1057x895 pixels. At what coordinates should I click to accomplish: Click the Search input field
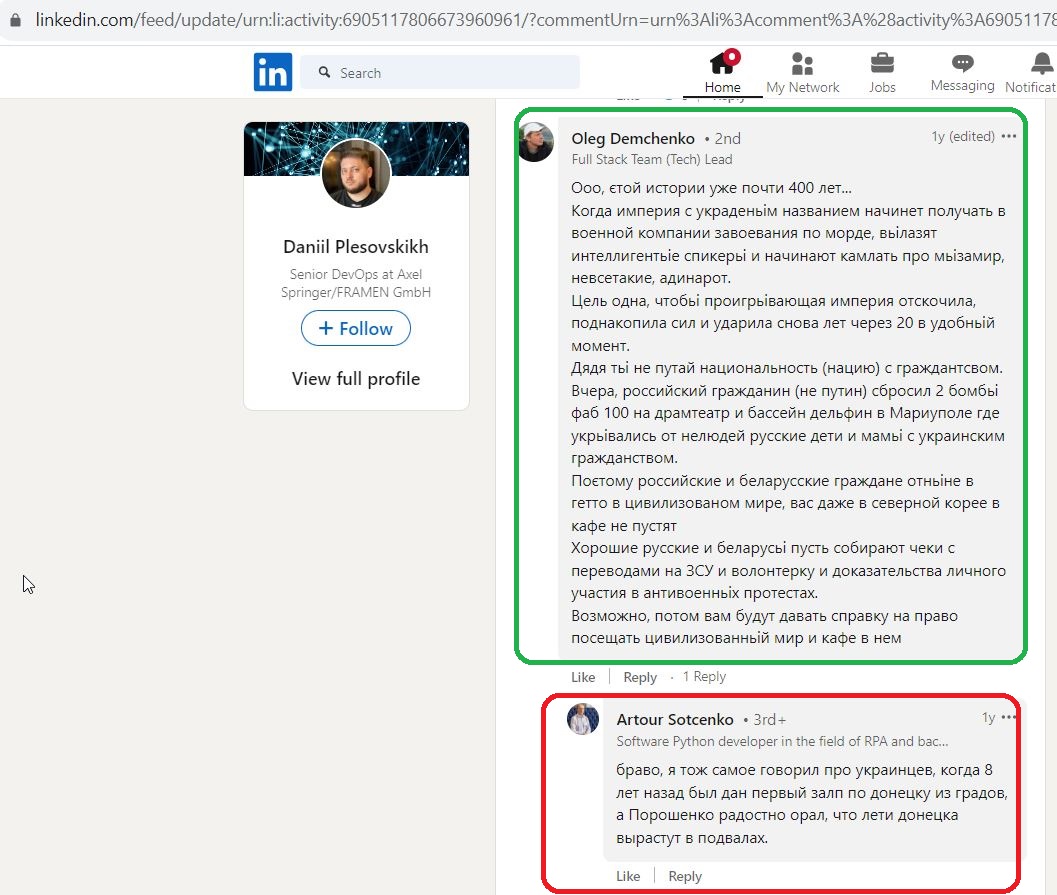tap(440, 72)
